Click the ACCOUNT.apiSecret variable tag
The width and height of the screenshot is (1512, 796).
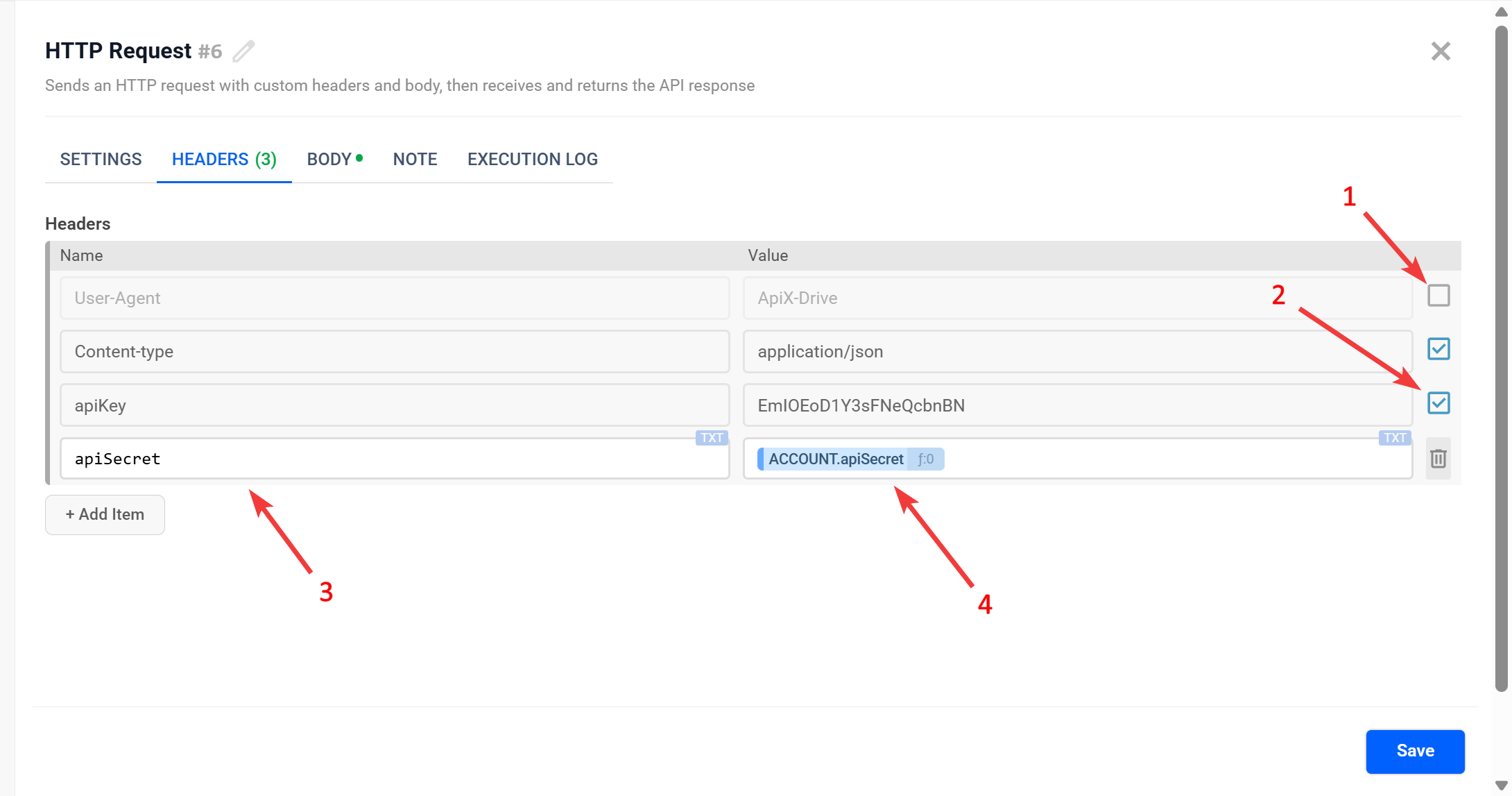(x=835, y=459)
